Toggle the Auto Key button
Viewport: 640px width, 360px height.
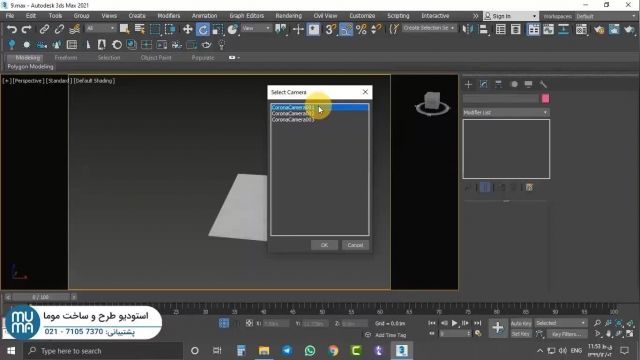521,323
